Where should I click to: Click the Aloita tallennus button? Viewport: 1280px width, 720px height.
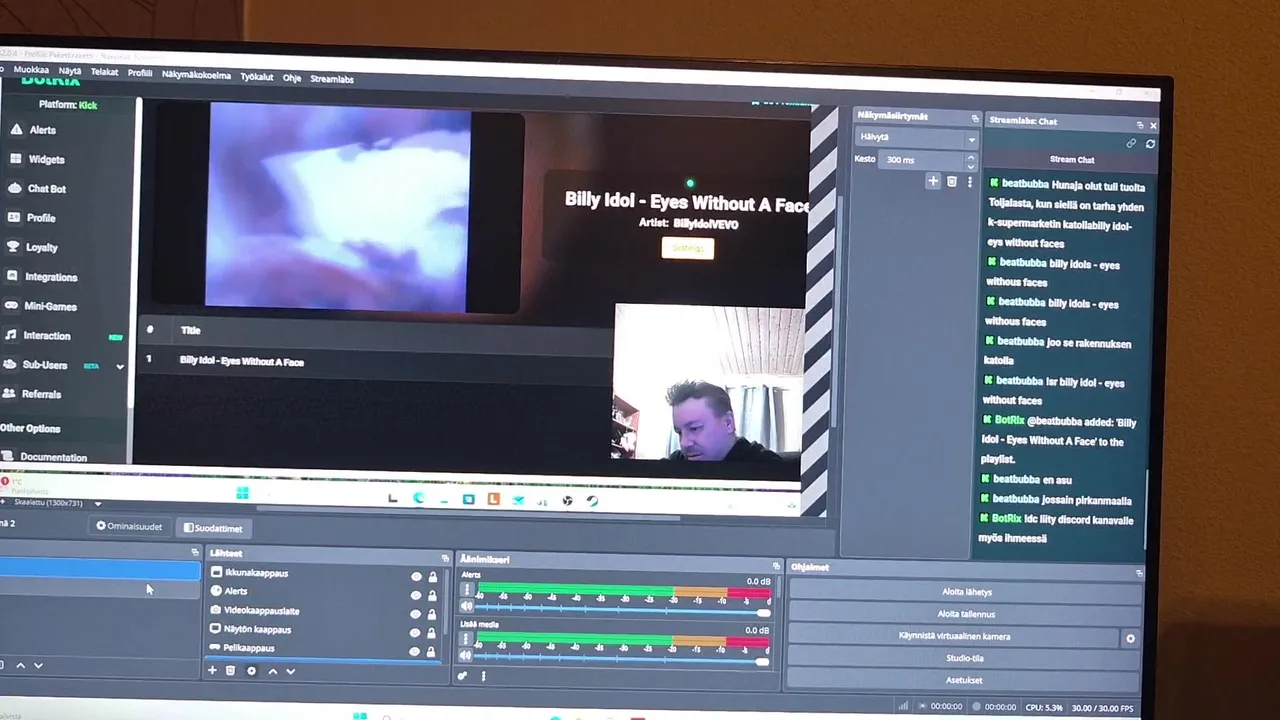click(x=964, y=614)
